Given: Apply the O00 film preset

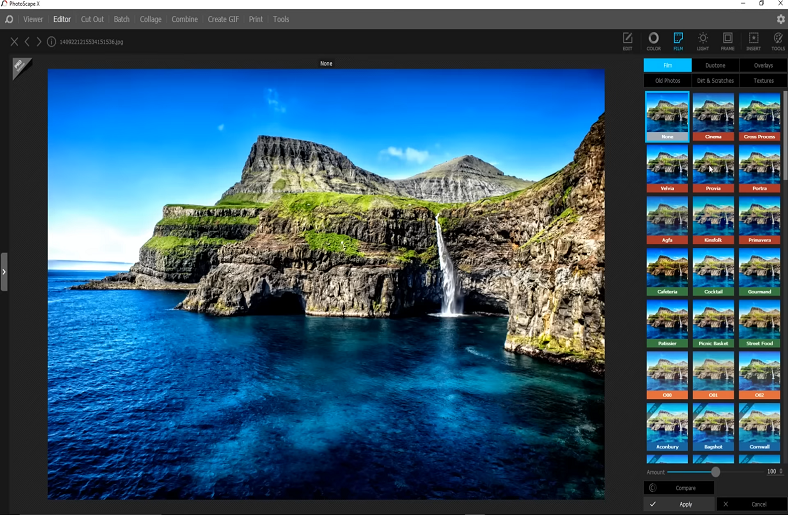Looking at the screenshot, I should click(x=667, y=375).
